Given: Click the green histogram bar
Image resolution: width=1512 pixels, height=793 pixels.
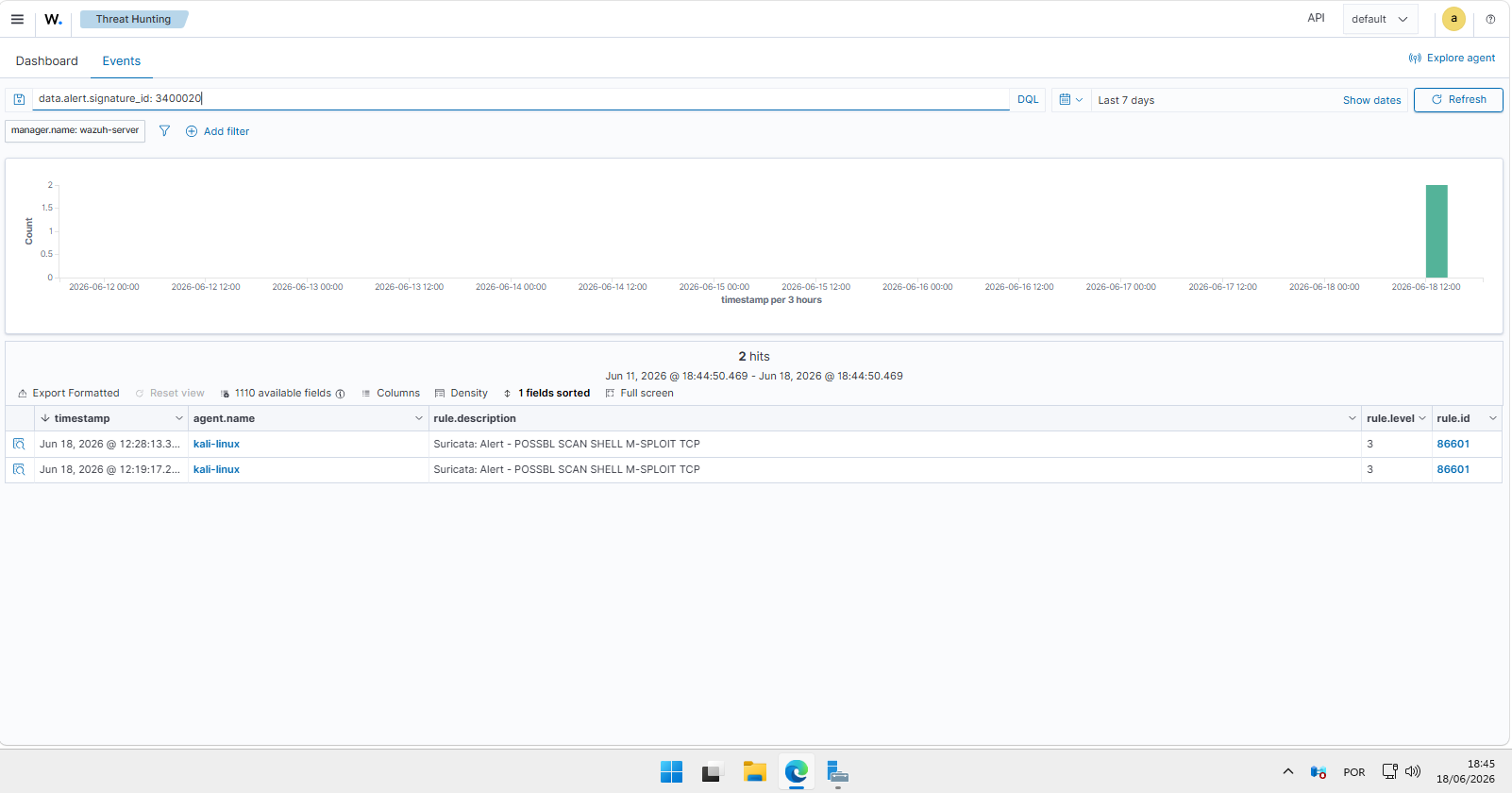Looking at the screenshot, I should click(1436, 231).
